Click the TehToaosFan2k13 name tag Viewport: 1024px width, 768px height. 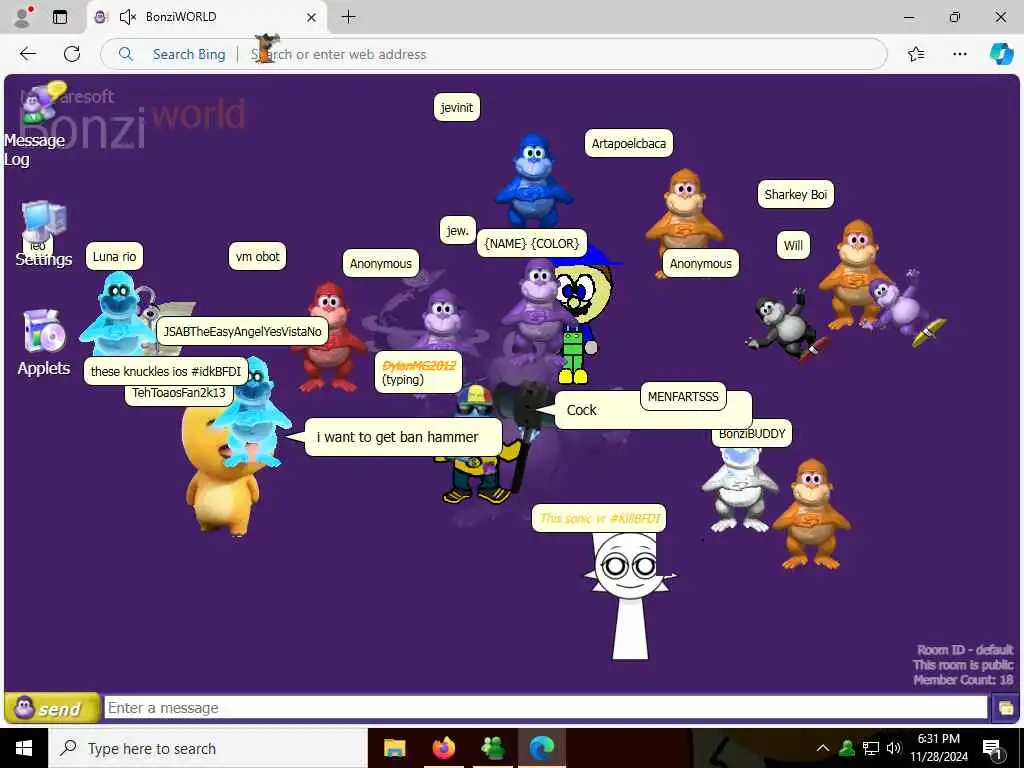tap(178, 393)
